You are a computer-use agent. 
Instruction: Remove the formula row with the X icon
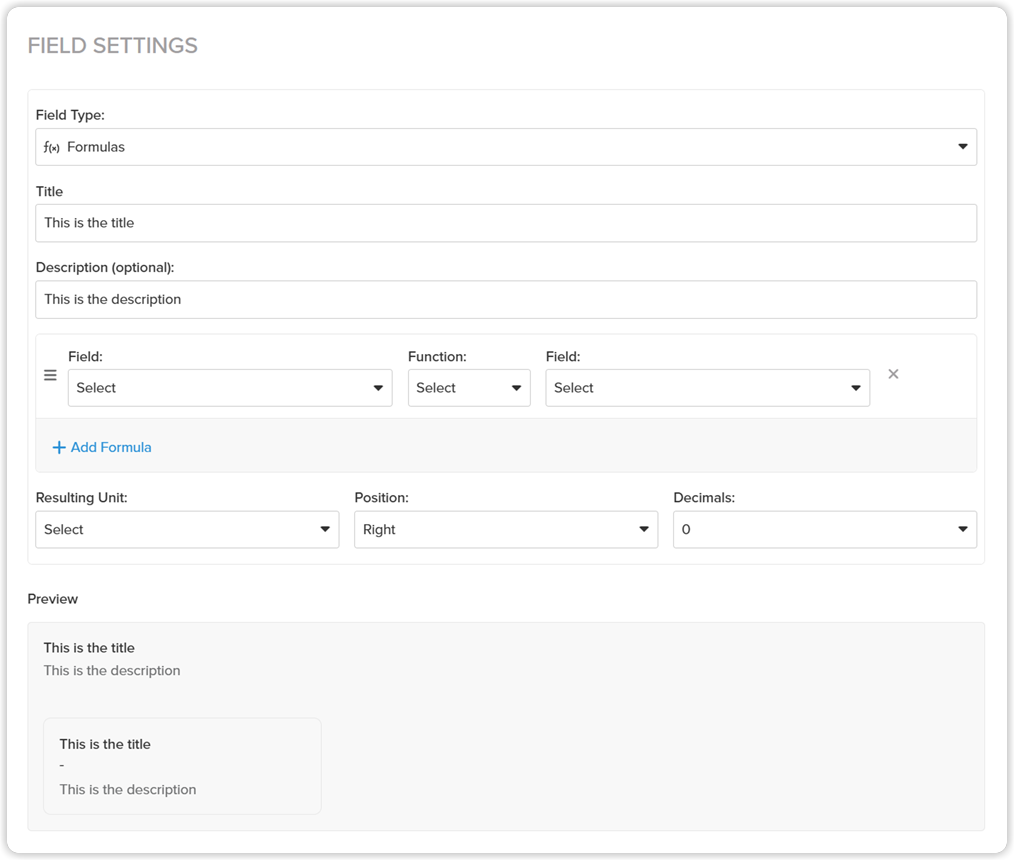[x=893, y=374]
